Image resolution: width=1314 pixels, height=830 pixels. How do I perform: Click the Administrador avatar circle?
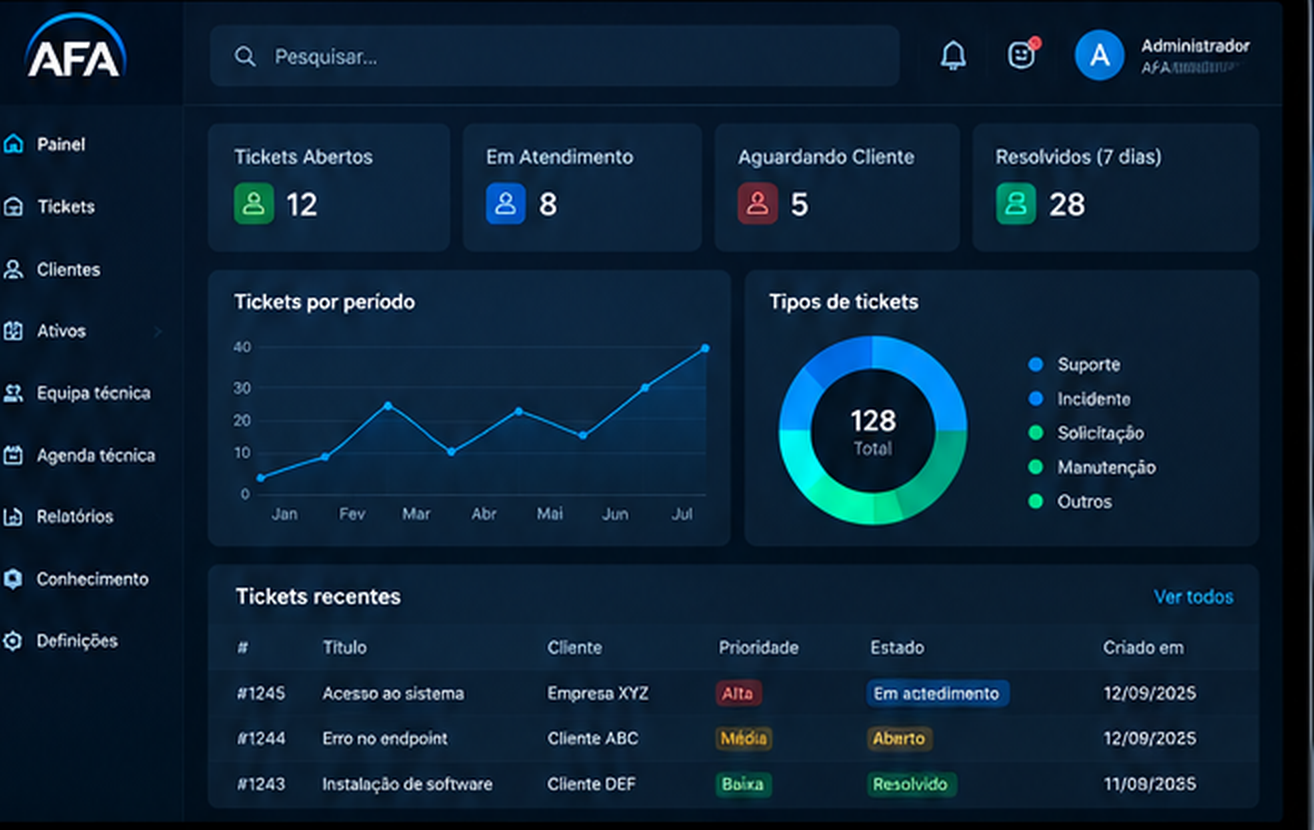click(x=1099, y=56)
